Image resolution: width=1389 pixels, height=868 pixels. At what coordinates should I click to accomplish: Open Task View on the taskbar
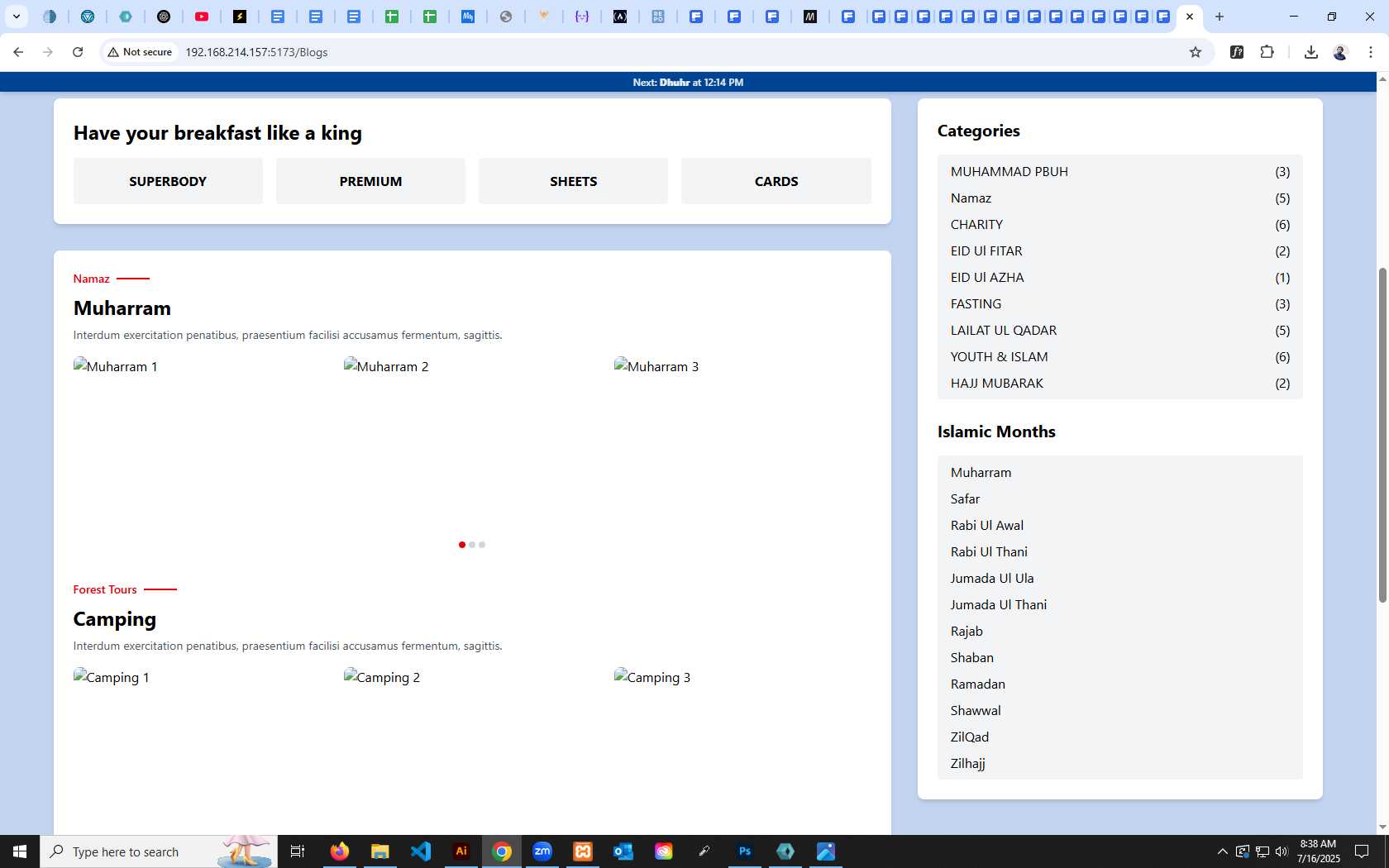click(298, 851)
